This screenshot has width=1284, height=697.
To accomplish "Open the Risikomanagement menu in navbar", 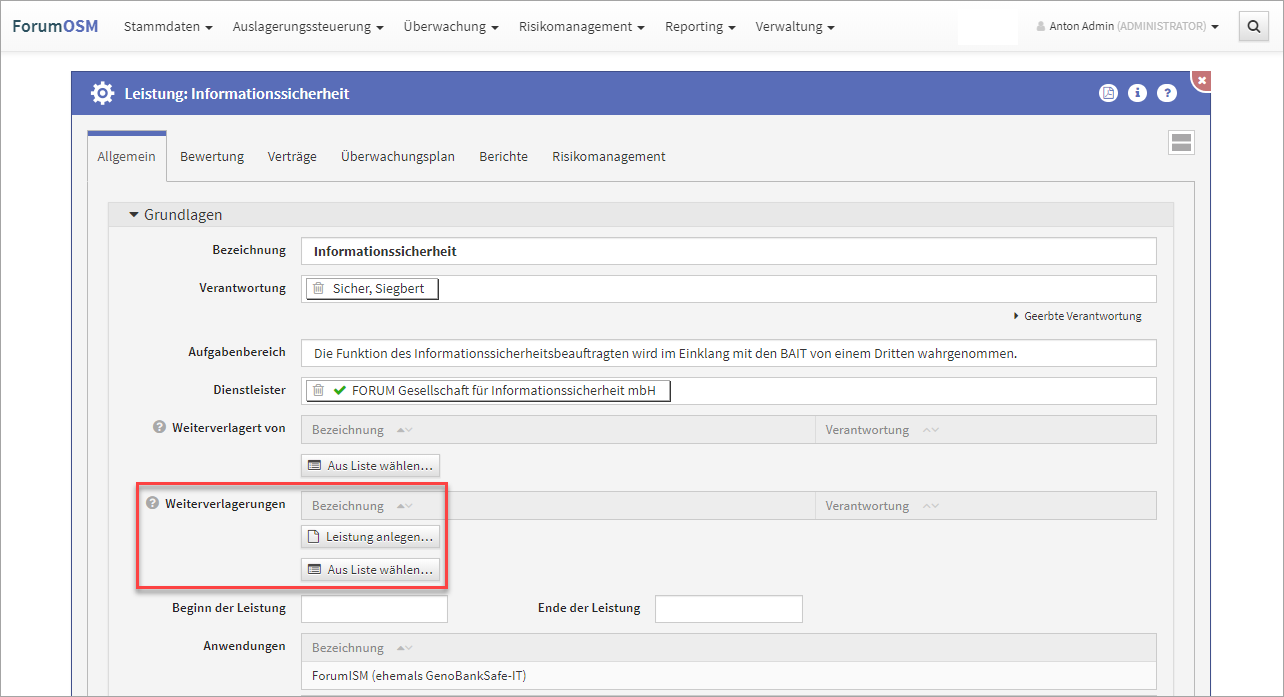I will (x=581, y=27).
